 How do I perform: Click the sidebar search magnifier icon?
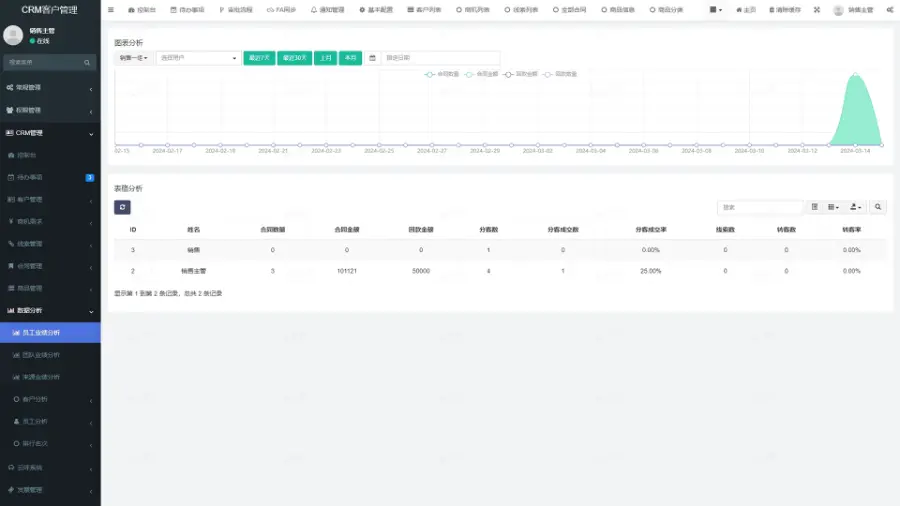[88, 62]
